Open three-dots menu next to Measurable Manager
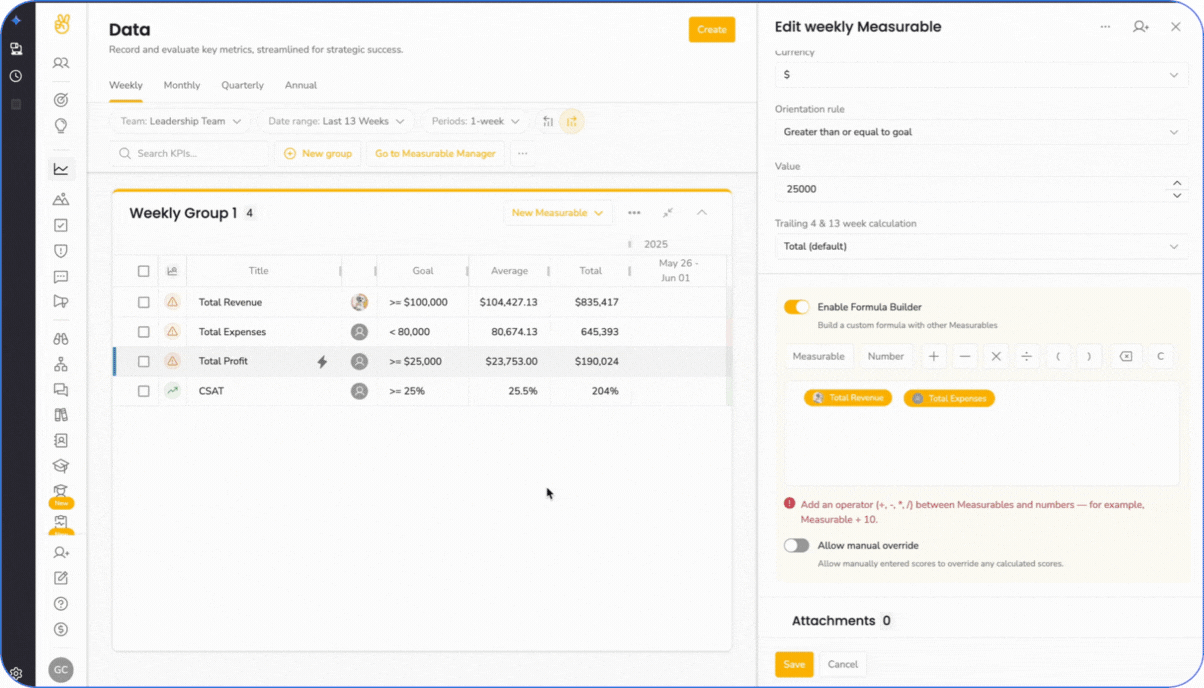This screenshot has width=1204, height=688. point(523,154)
